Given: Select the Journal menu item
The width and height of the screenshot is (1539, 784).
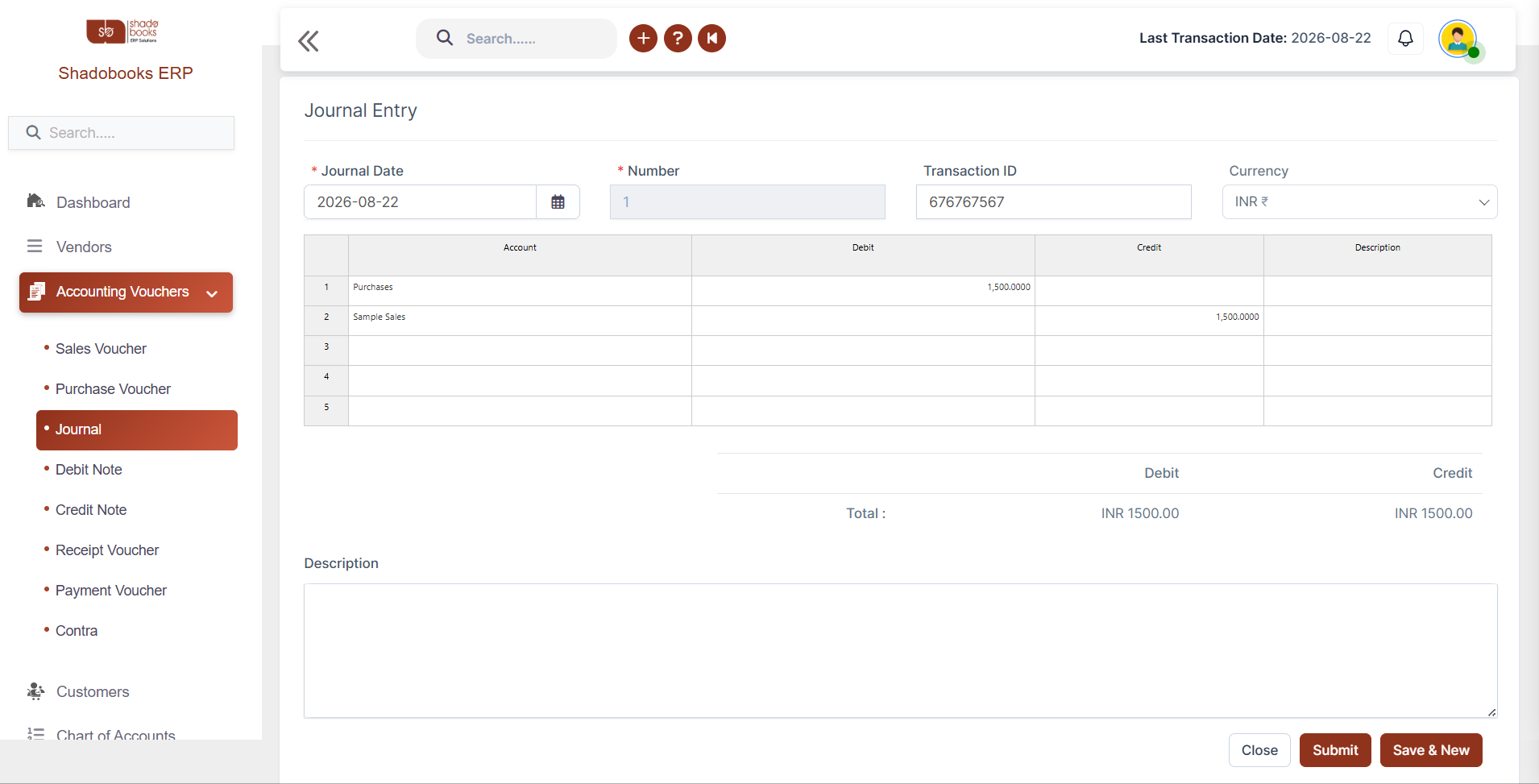Looking at the screenshot, I should tap(137, 429).
